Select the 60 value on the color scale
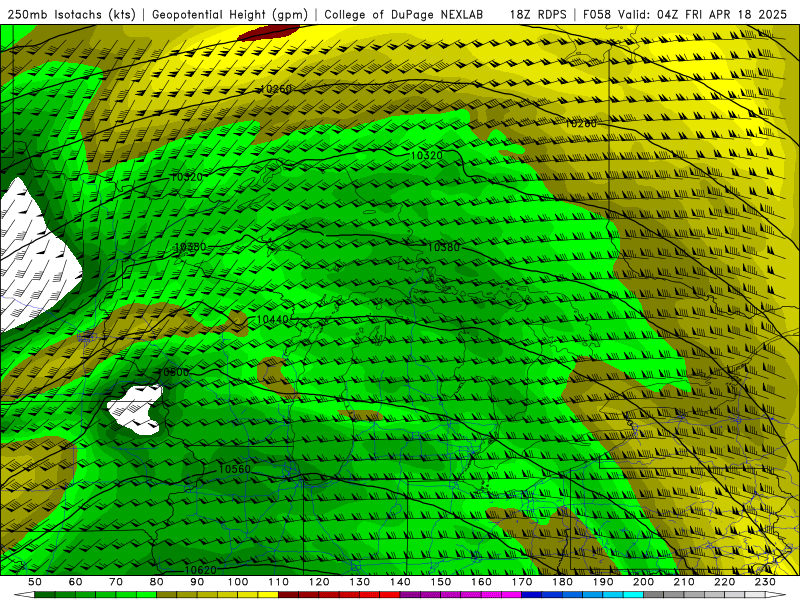The width and height of the screenshot is (800, 600). pos(76,582)
